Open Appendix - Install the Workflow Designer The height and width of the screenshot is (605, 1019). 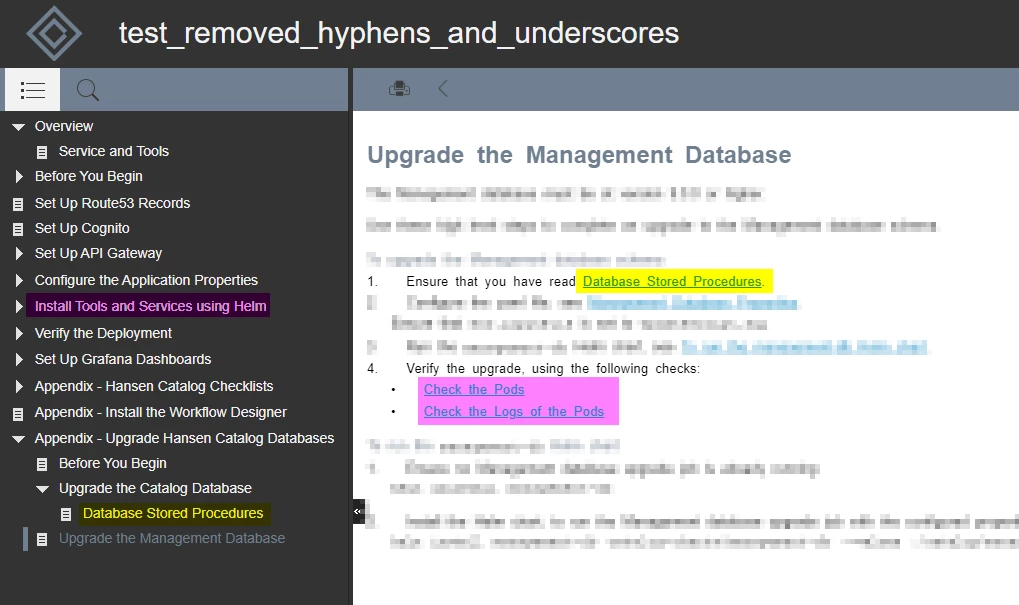[161, 412]
